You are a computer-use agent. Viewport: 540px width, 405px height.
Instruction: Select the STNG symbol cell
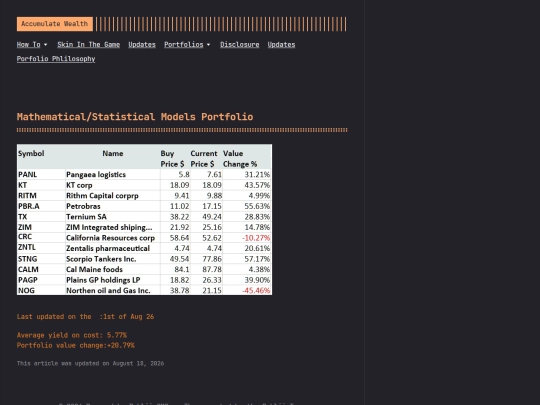(x=41, y=259)
